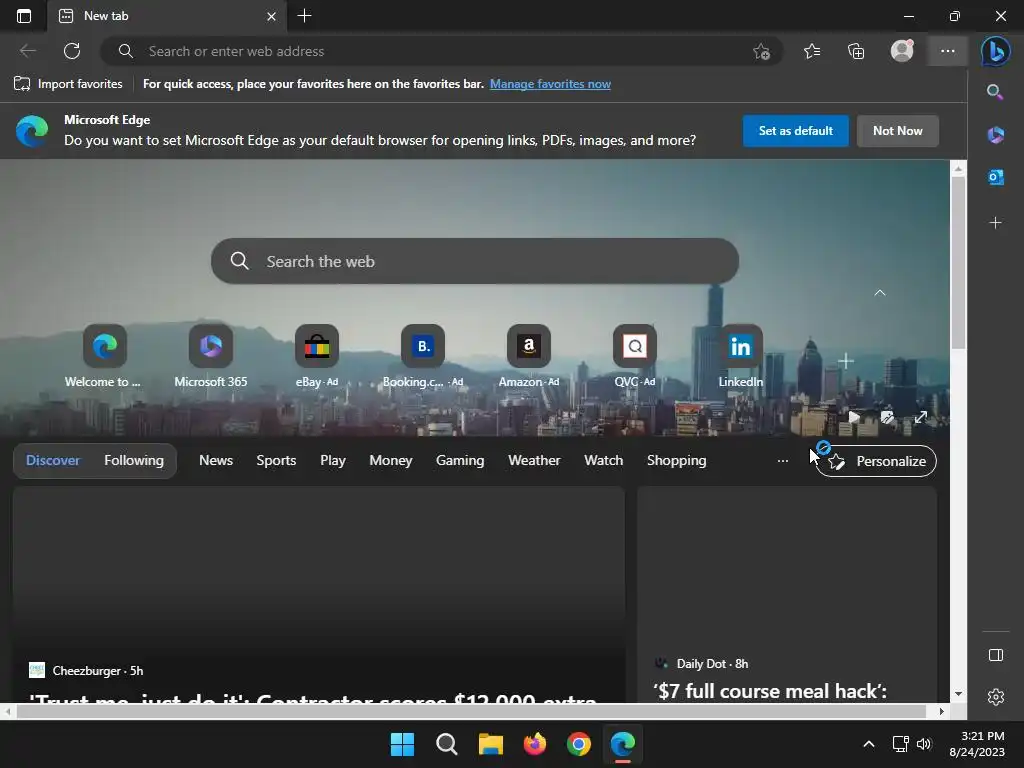Open Microsoft 365 sidebar icon

coord(995,135)
